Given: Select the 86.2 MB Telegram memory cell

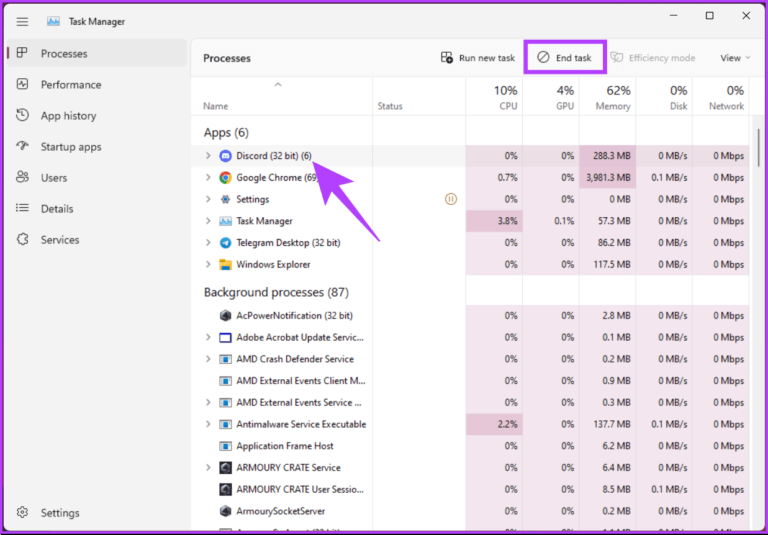Looking at the screenshot, I should point(607,243).
